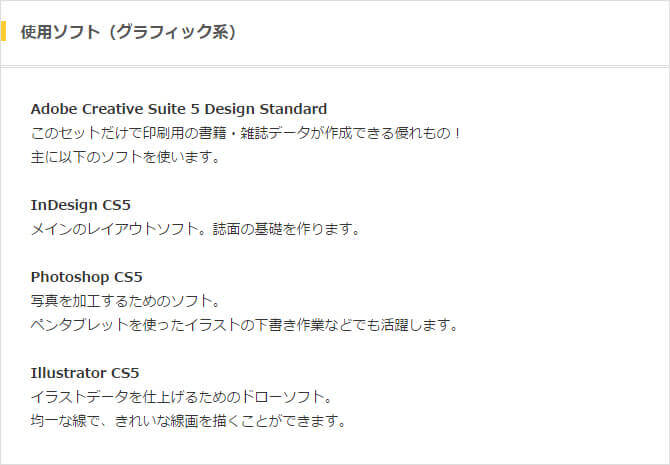
Task: Click the heading 使用ソフト(グラフィック系)
Action: click(128, 32)
